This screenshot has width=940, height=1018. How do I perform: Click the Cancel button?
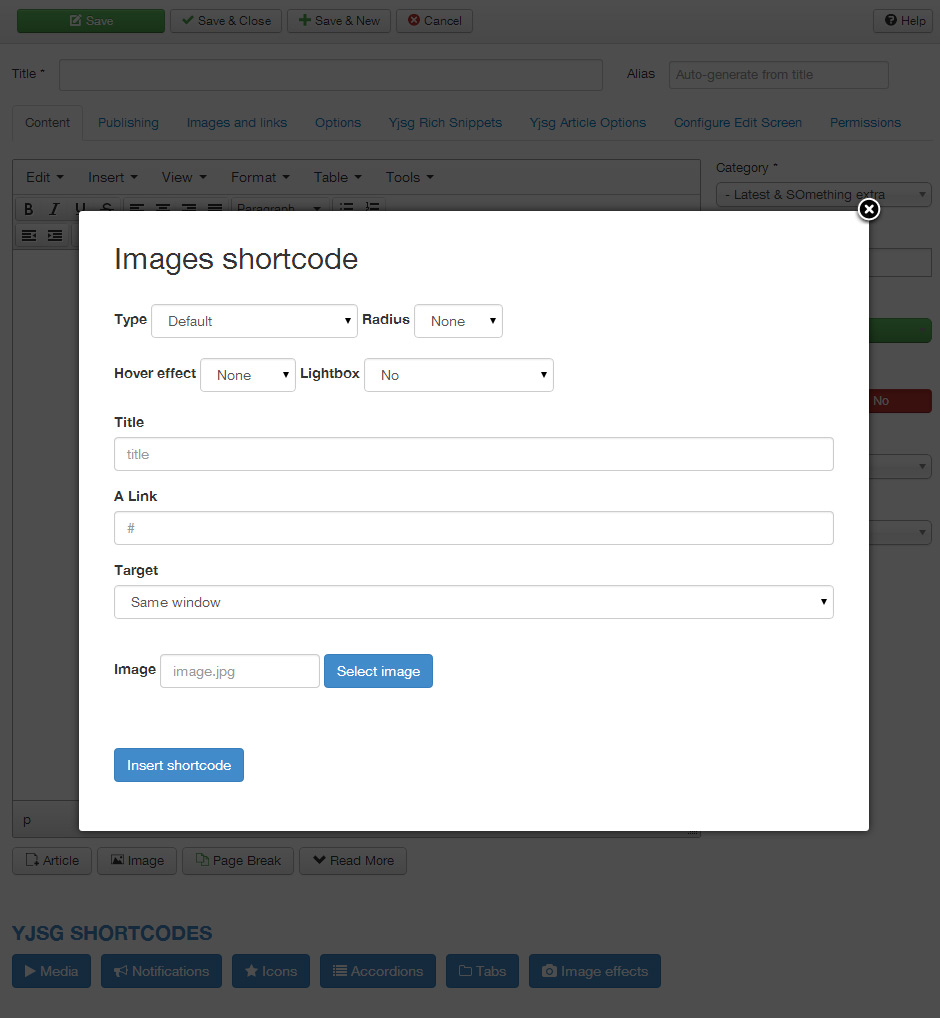(x=434, y=21)
